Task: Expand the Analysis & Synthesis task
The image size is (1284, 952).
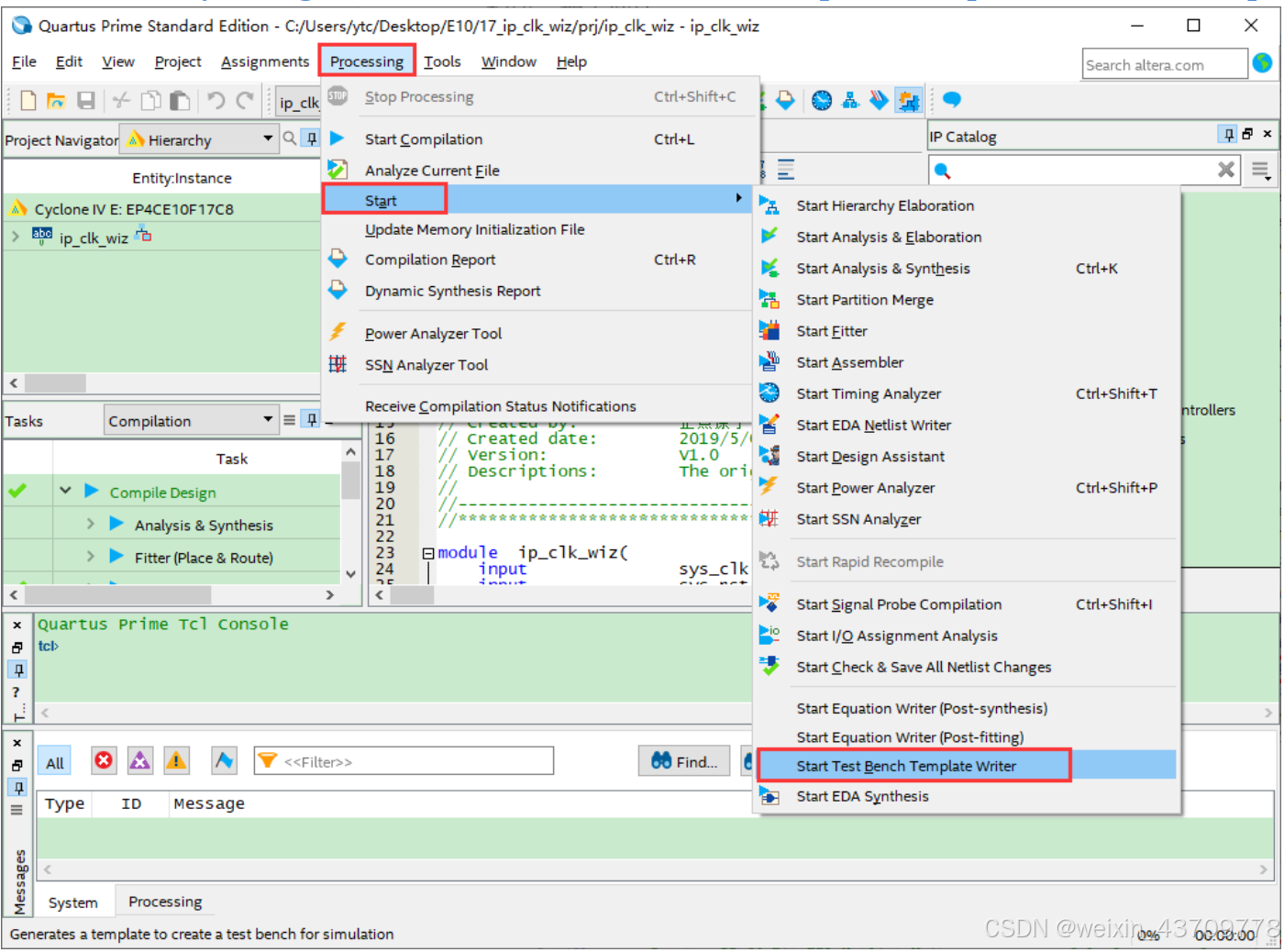Action: [x=90, y=524]
